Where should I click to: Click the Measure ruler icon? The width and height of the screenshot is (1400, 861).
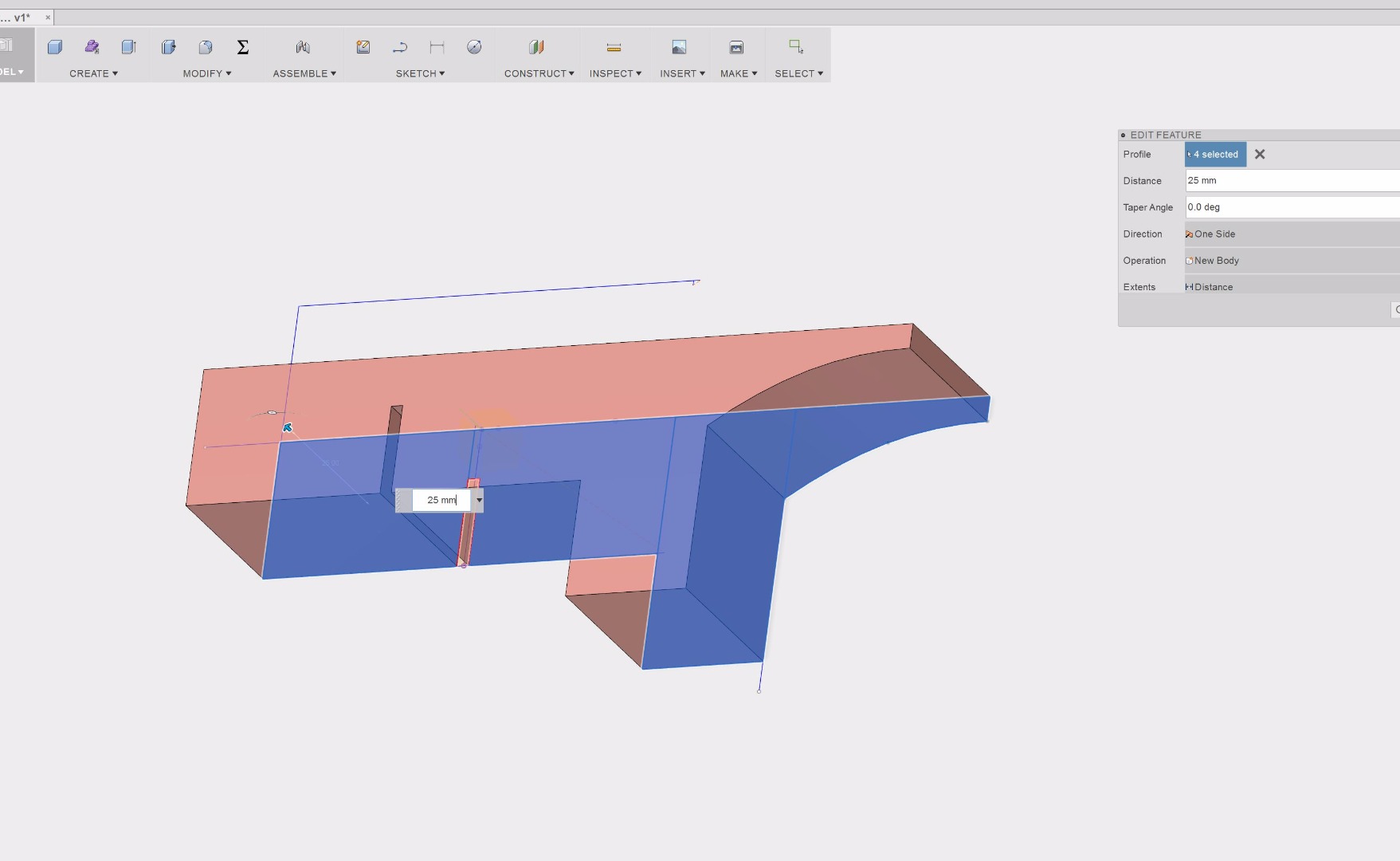(614, 47)
